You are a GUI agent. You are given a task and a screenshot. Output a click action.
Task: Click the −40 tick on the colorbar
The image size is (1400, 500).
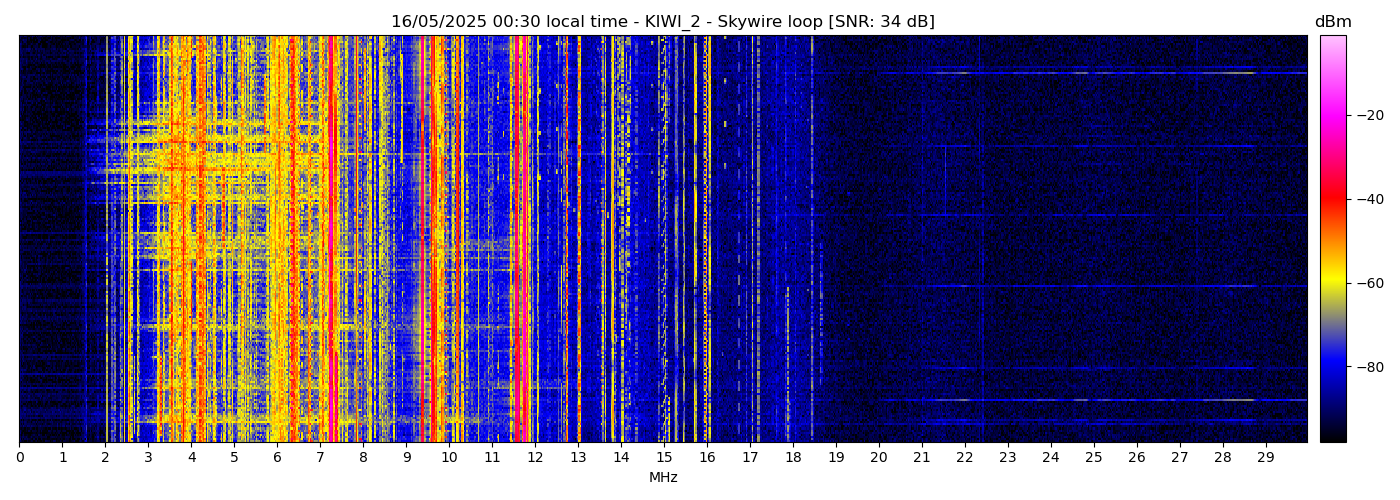(x=1368, y=199)
